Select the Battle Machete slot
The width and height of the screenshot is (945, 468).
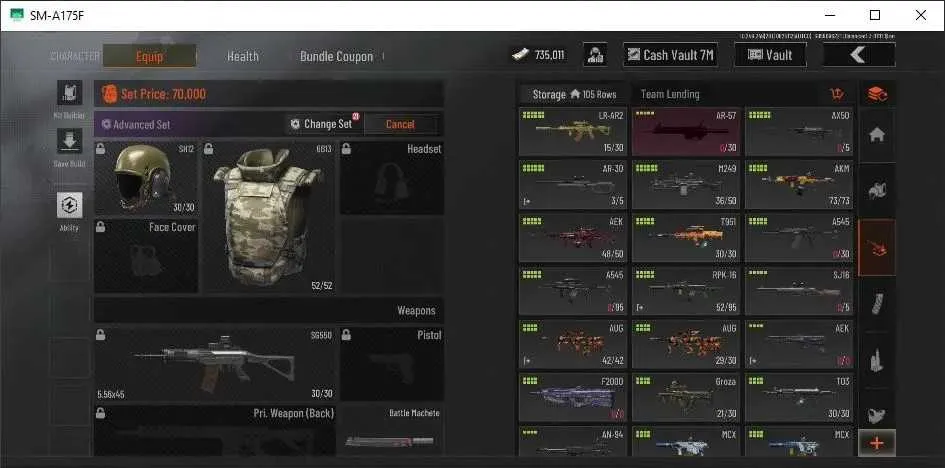392,431
